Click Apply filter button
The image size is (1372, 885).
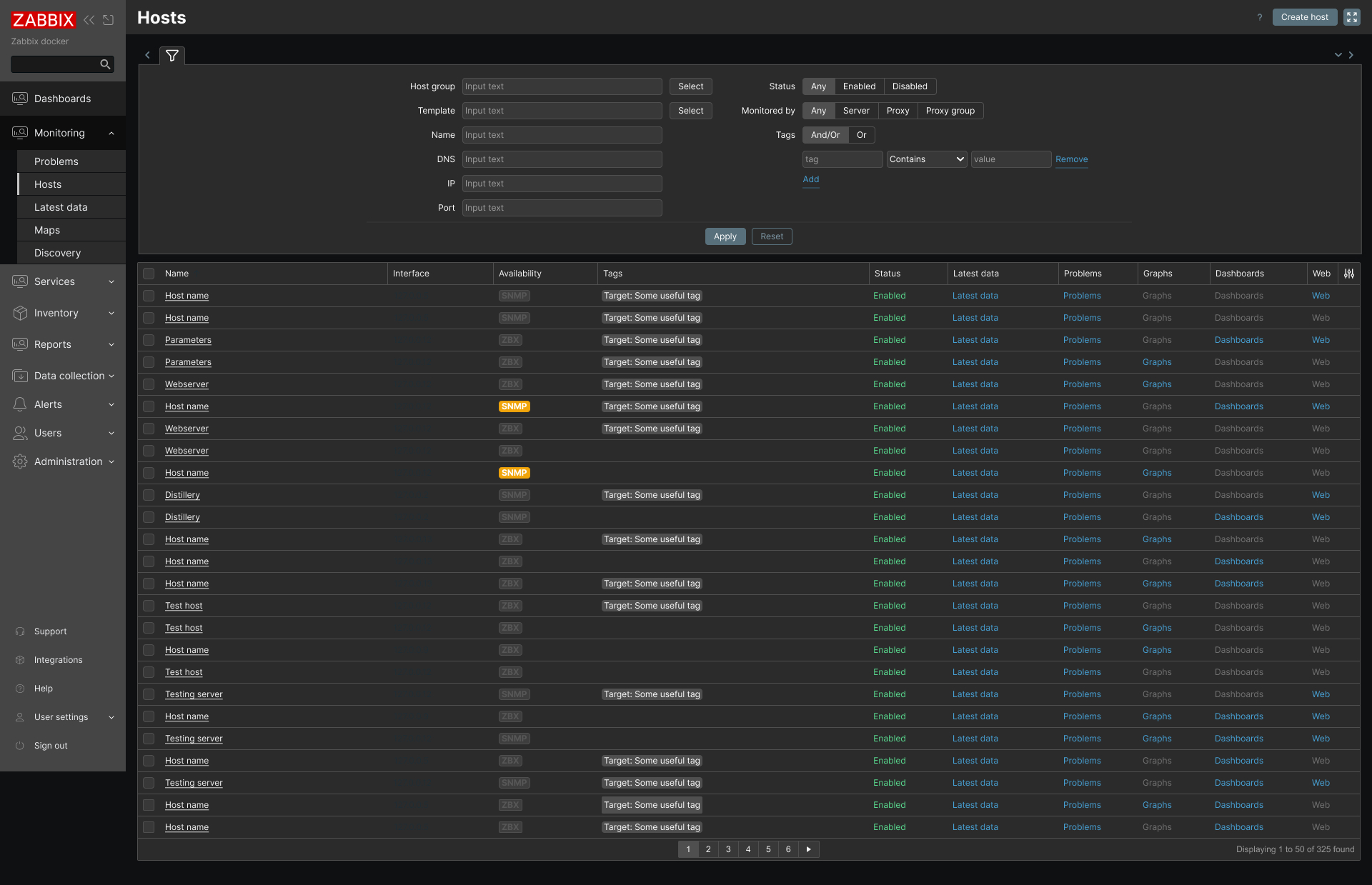point(725,236)
